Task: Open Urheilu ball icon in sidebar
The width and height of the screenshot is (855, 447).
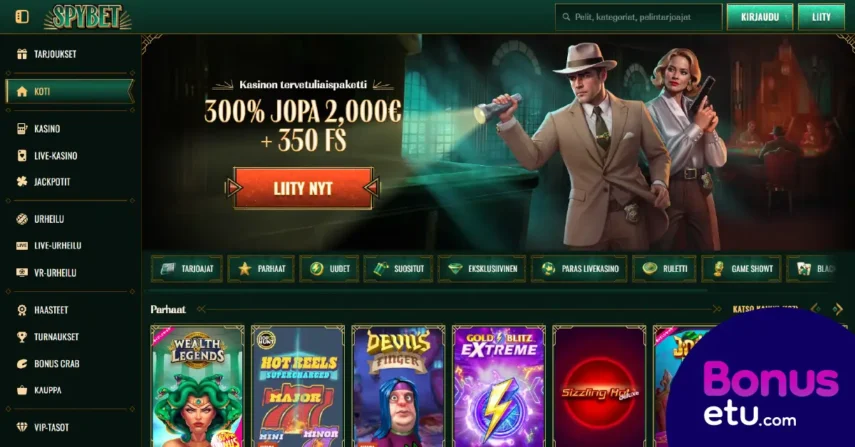Action: tap(22, 219)
